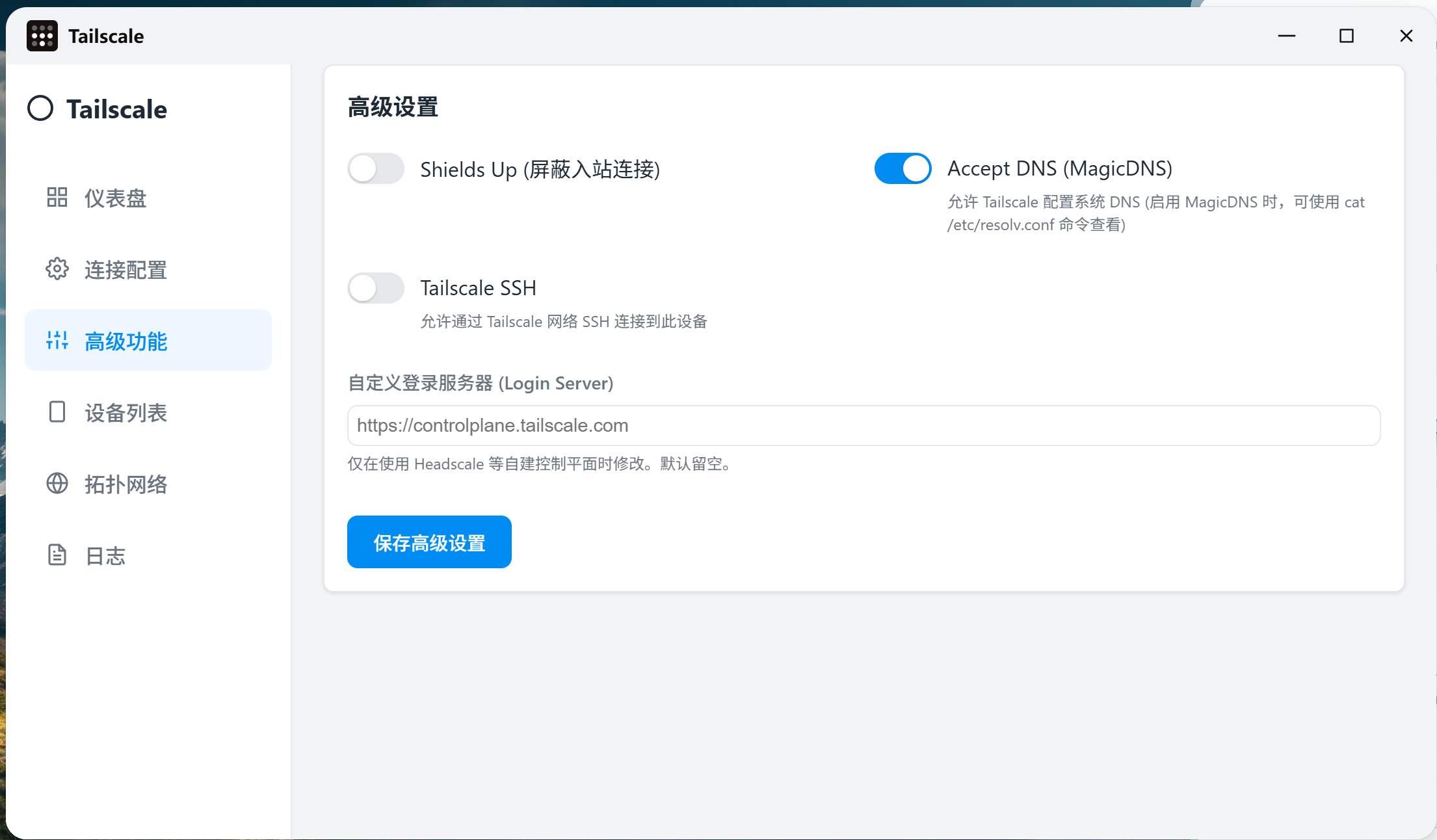
Task: Switch to 连接配置
Action: click(x=125, y=269)
